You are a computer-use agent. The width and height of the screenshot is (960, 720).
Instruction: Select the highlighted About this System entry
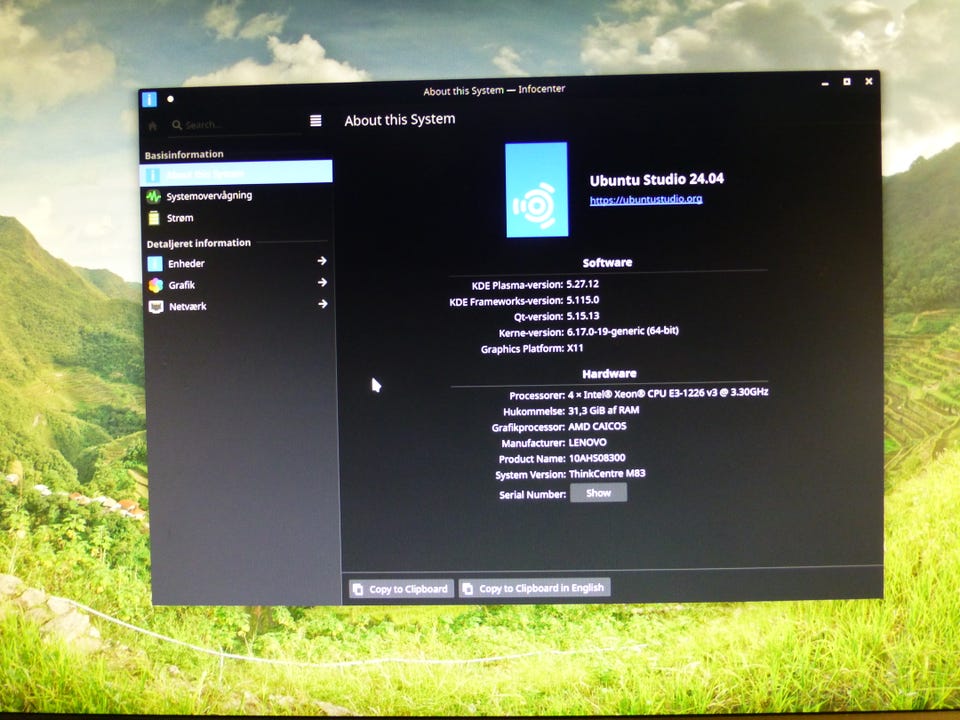(236, 173)
